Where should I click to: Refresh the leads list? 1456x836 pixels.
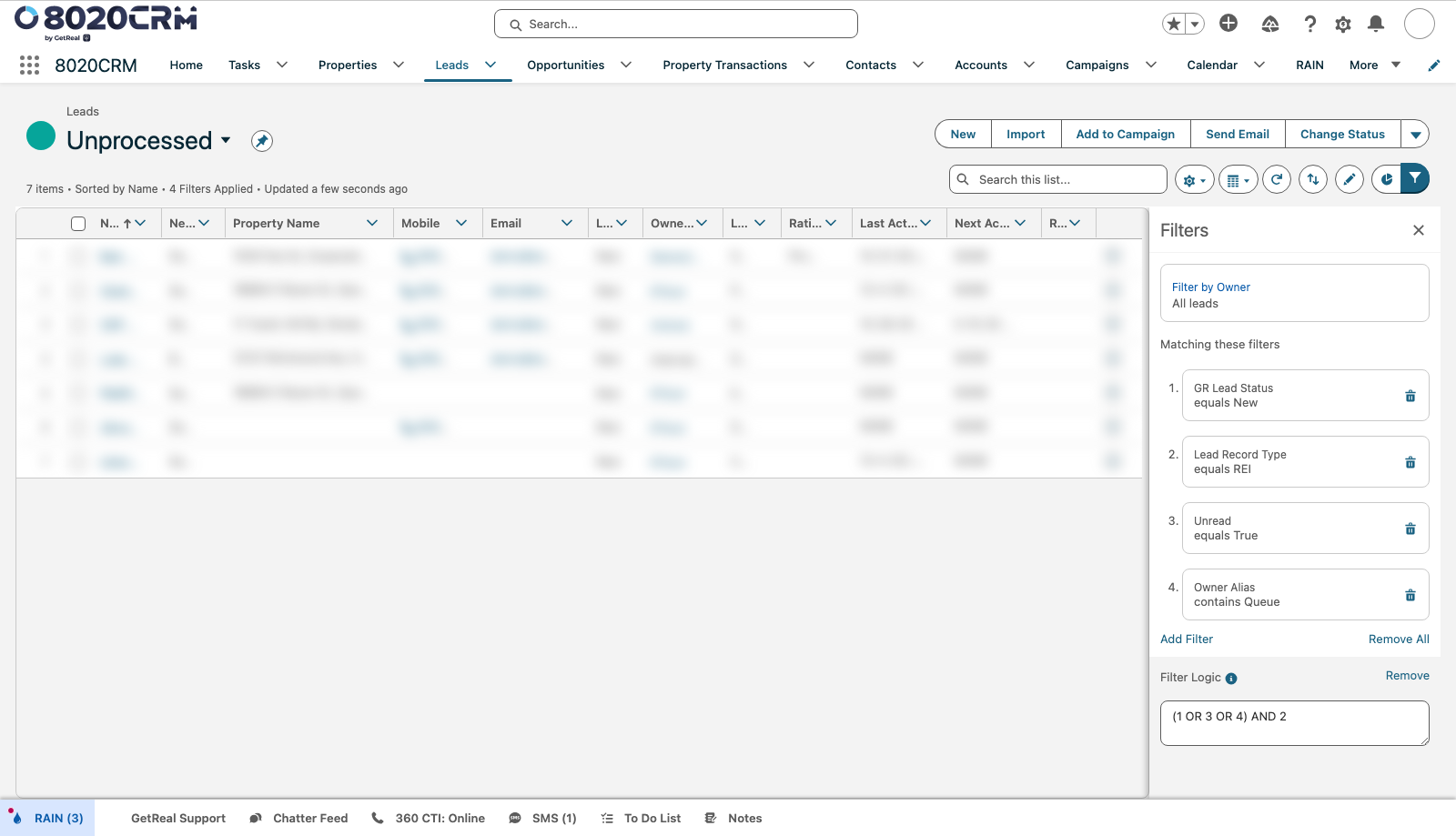pyautogui.click(x=1277, y=180)
